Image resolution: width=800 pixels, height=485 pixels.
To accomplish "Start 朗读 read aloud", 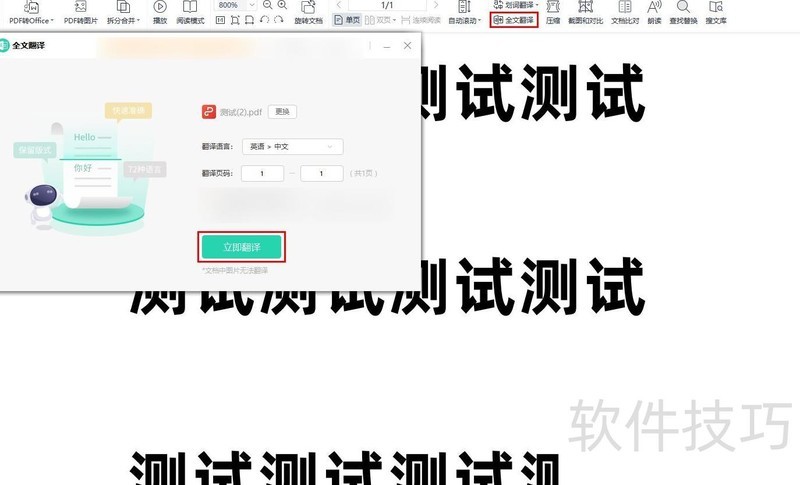I will coord(654,13).
